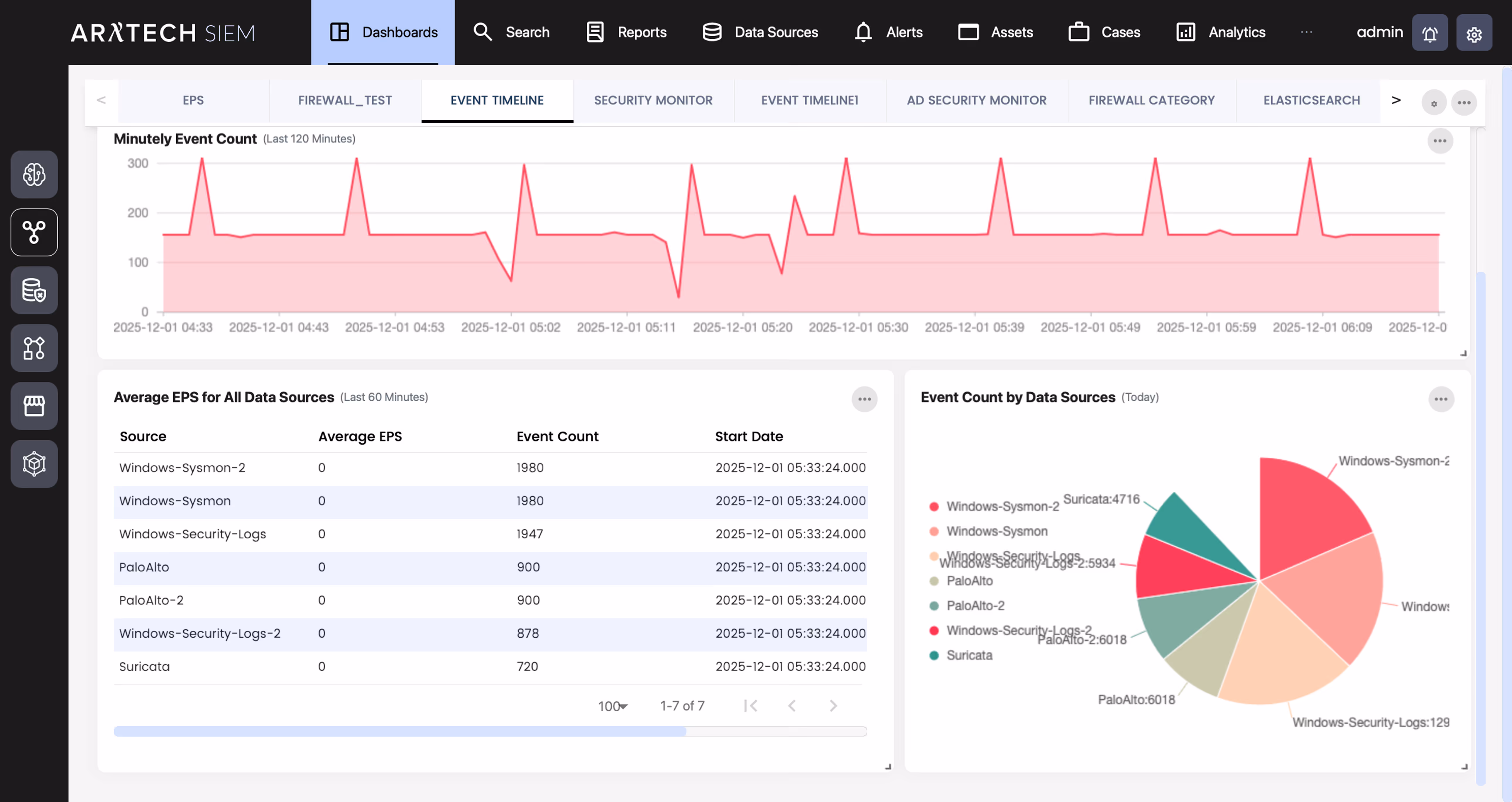This screenshot has height=802, width=1512.
Task: Open the node graph sidebar icon
Action: [x=34, y=233]
